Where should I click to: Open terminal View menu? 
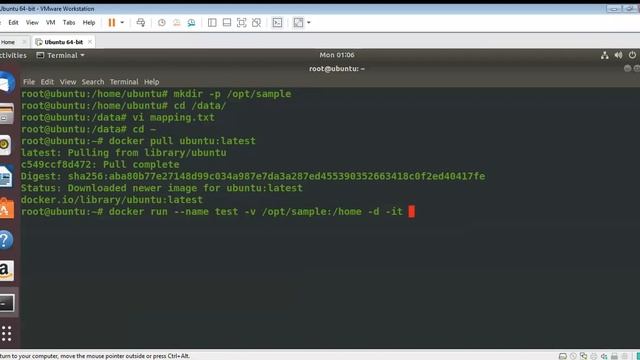[68, 82]
